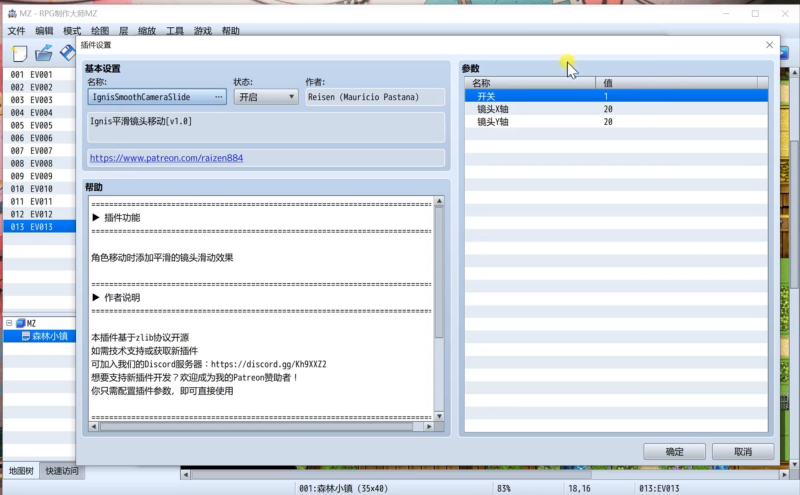Open the 绘图 menu
800x495 pixels.
tap(100, 31)
